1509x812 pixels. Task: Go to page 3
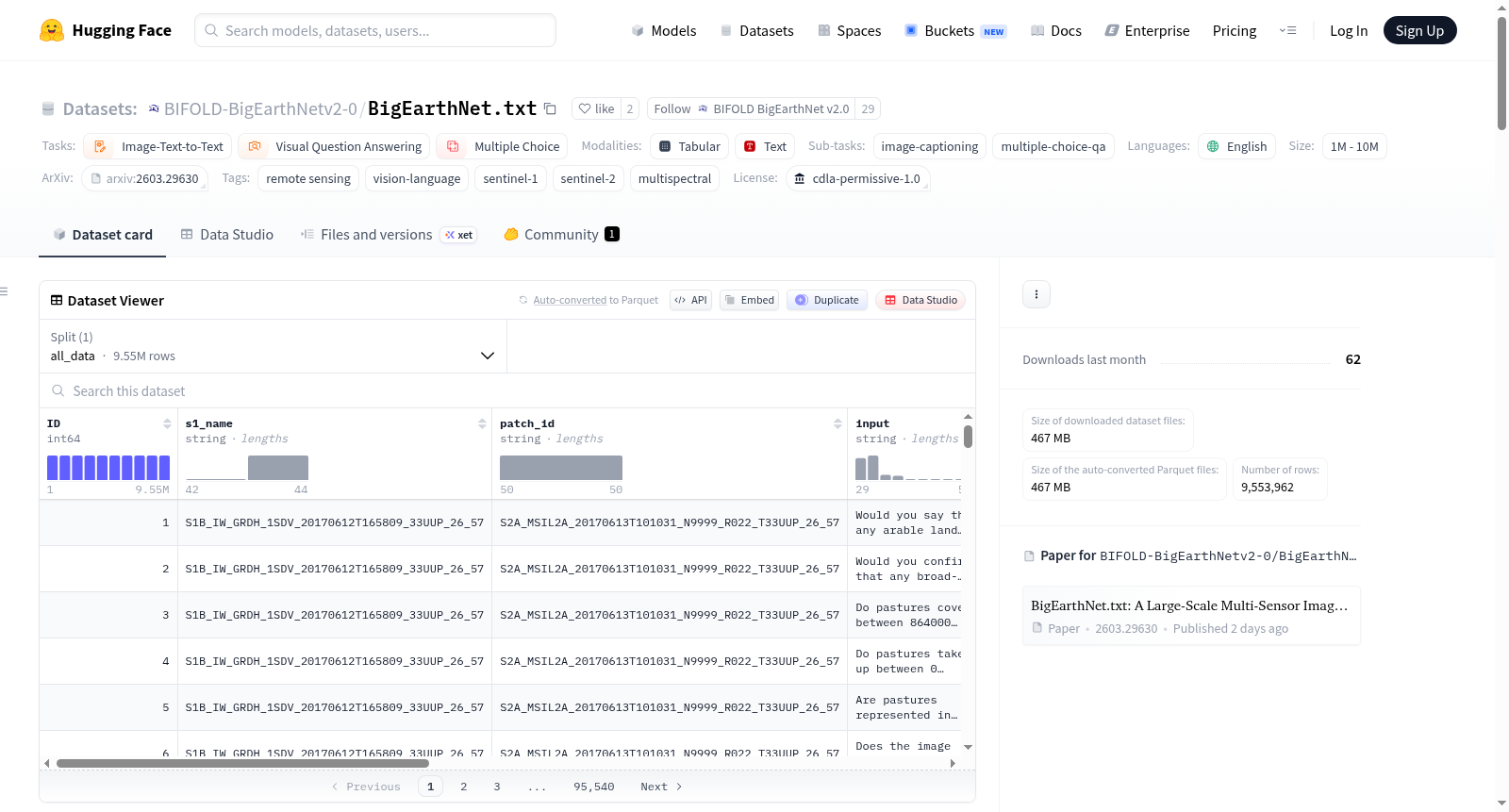click(x=497, y=787)
